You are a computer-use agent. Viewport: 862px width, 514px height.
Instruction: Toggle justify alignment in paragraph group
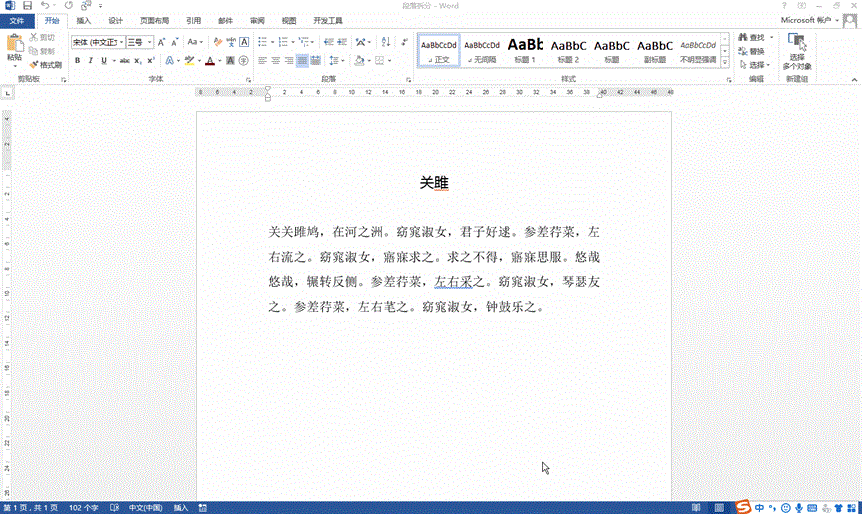[x=303, y=61]
